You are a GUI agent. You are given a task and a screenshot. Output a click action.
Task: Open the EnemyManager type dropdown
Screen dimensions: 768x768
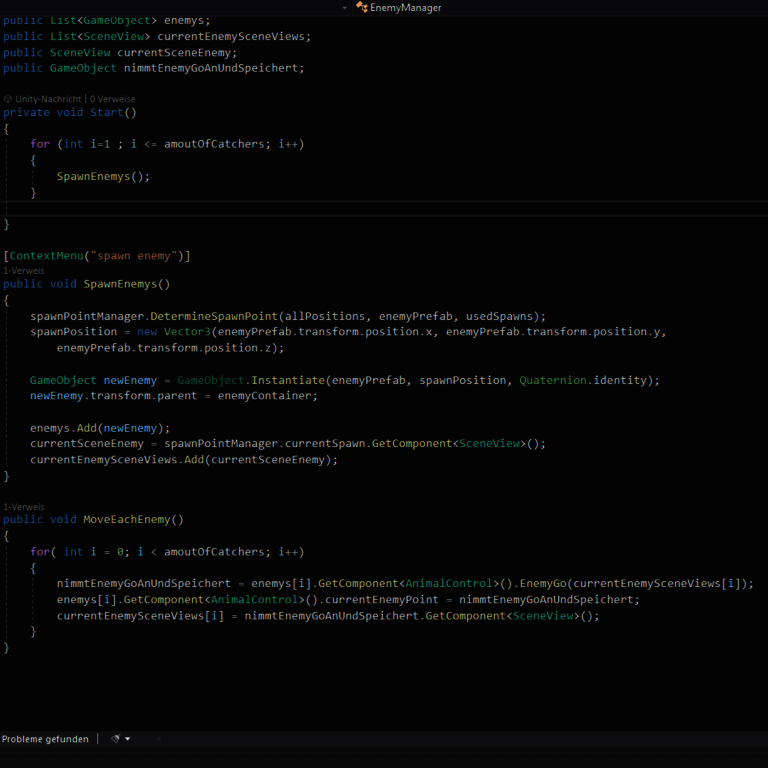click(x=558, y=7)
